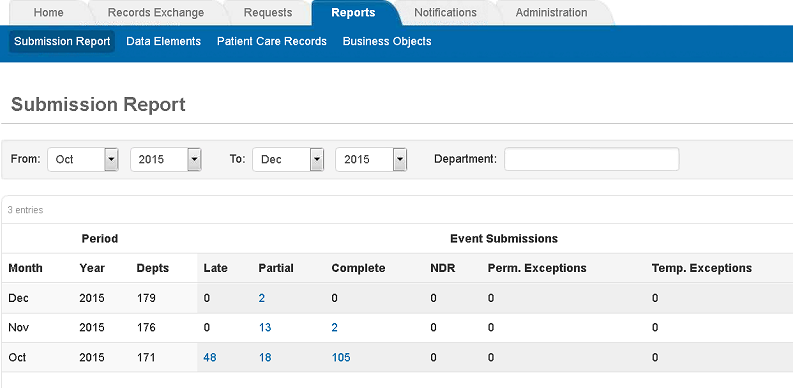Select Submission Report sub-menu item

coord(62,41)
